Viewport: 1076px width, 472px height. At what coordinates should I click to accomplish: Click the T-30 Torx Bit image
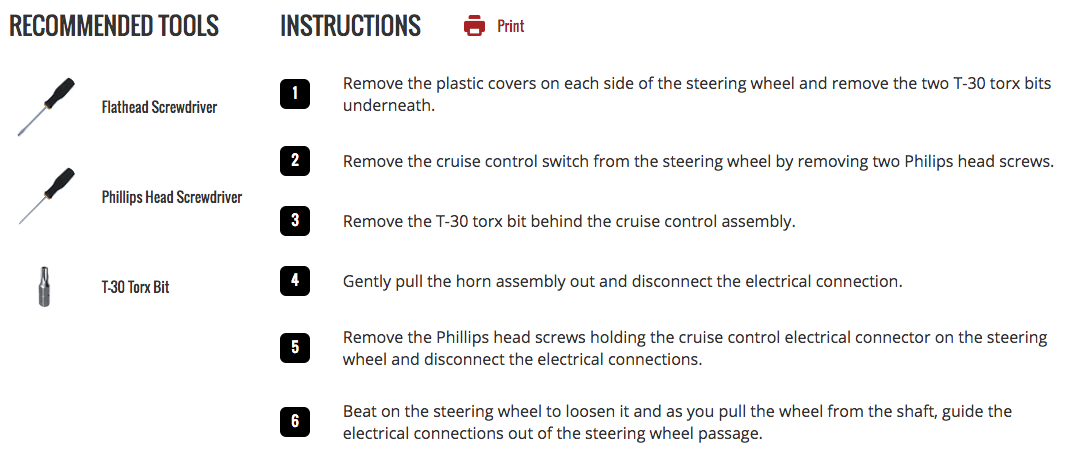(x=45, y=287)
